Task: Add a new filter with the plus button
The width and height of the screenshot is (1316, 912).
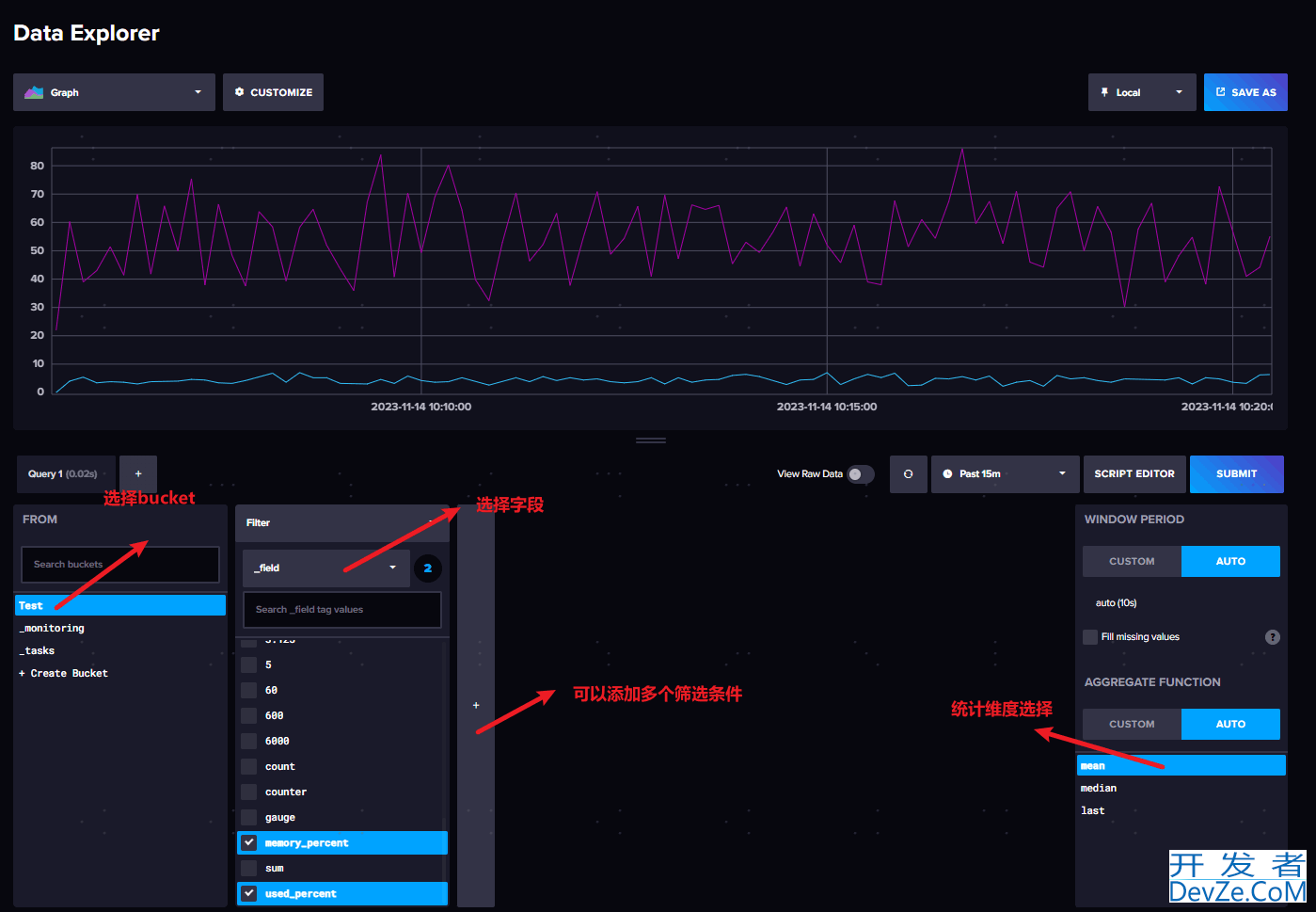Action: click(476, 705)
